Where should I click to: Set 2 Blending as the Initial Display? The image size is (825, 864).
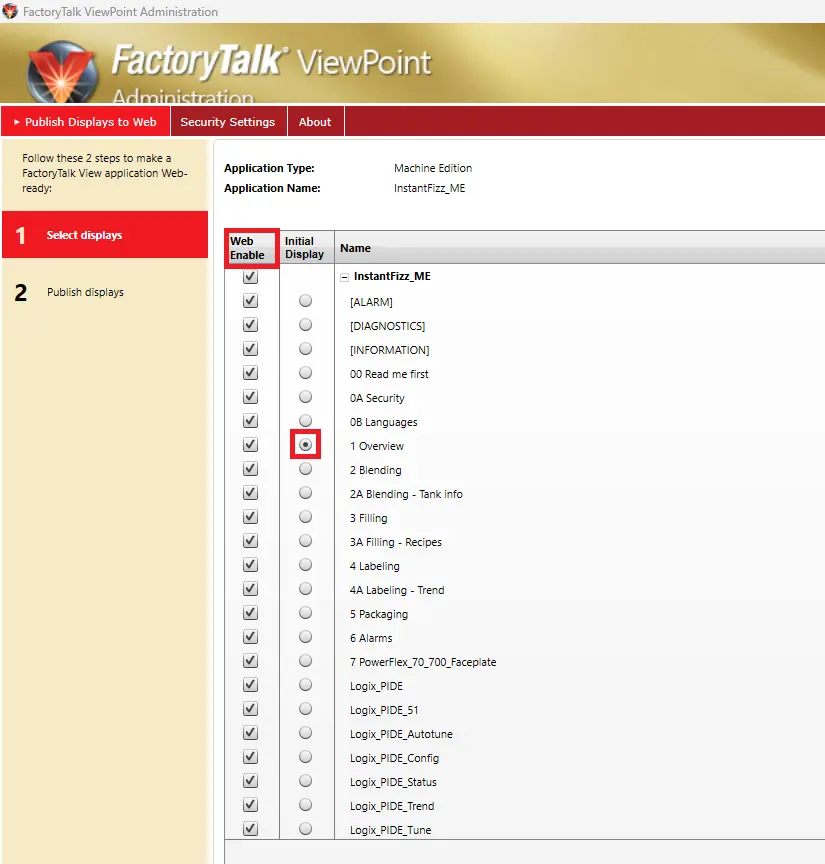(305, 469)
